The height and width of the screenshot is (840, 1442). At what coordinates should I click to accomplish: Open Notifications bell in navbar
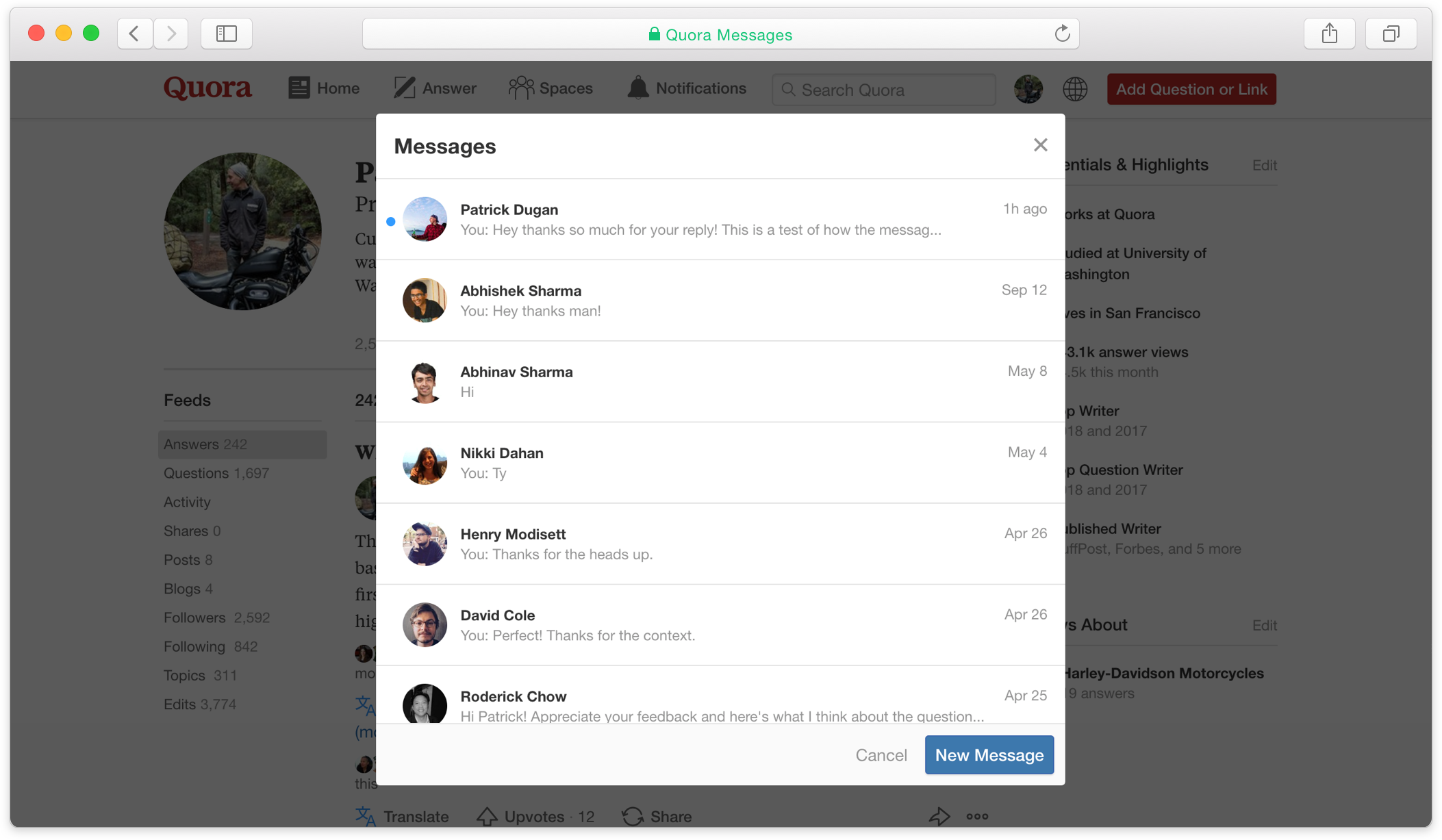687,88
